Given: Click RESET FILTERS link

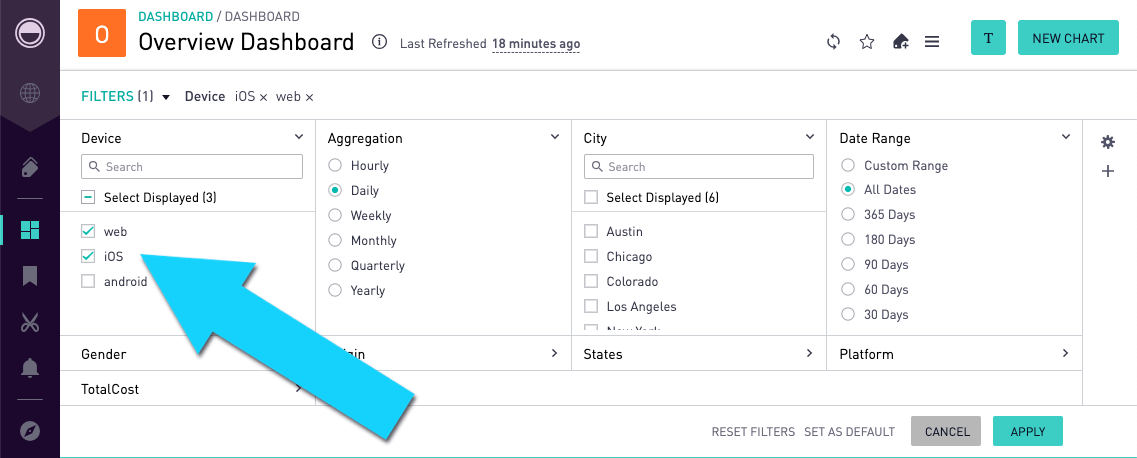Looking at the screenshot, I should (753, 432).
